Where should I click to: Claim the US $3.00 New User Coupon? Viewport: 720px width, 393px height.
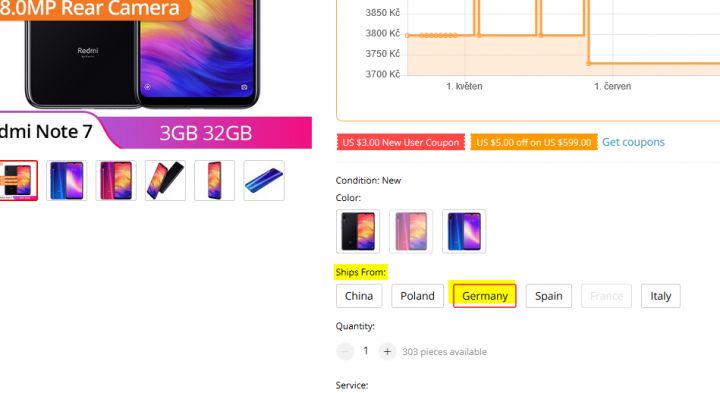click(x=400, y=142)
